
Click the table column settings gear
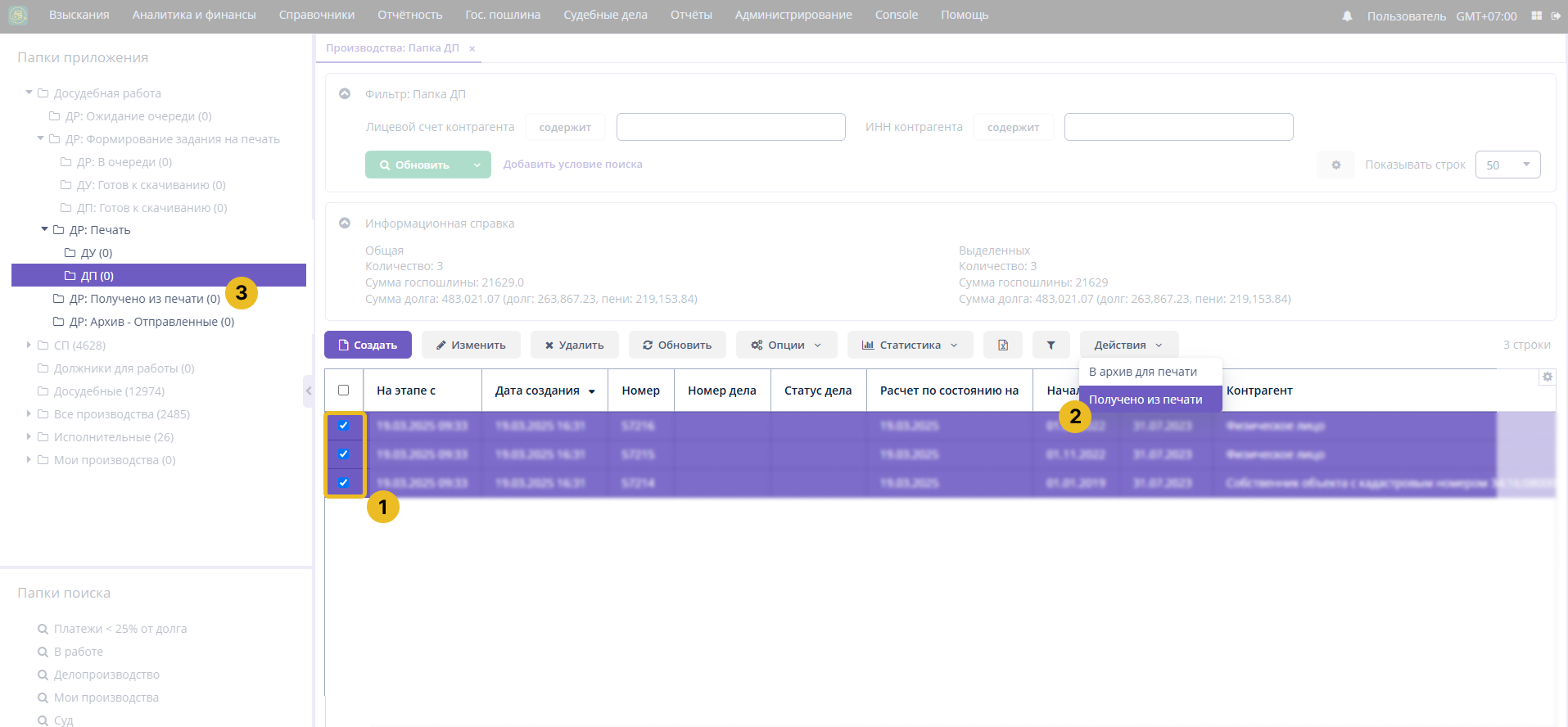(x=1547, y=377)
